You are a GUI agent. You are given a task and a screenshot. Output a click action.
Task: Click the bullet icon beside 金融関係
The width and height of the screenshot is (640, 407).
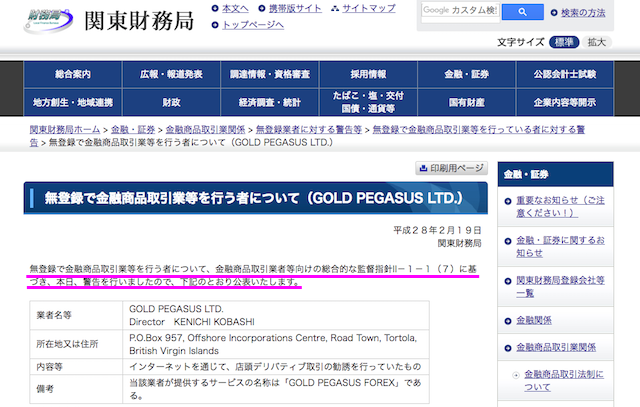tap(508, 321)
